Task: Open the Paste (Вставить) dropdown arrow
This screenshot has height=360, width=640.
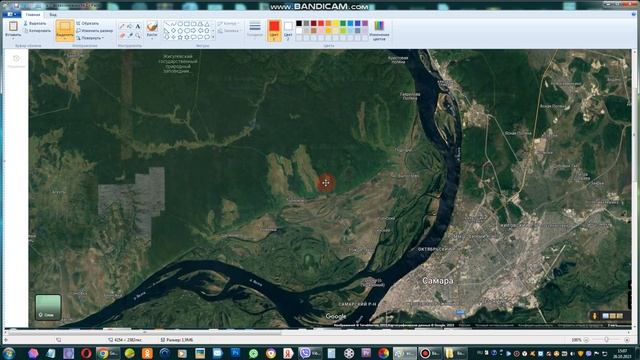Action: 13,38
